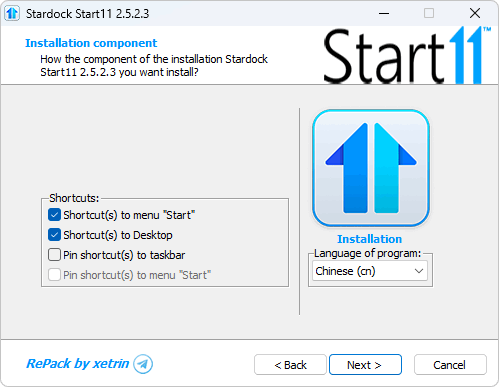
Task: Open the Language of program dropdown
Action: (x=370, y=271)
